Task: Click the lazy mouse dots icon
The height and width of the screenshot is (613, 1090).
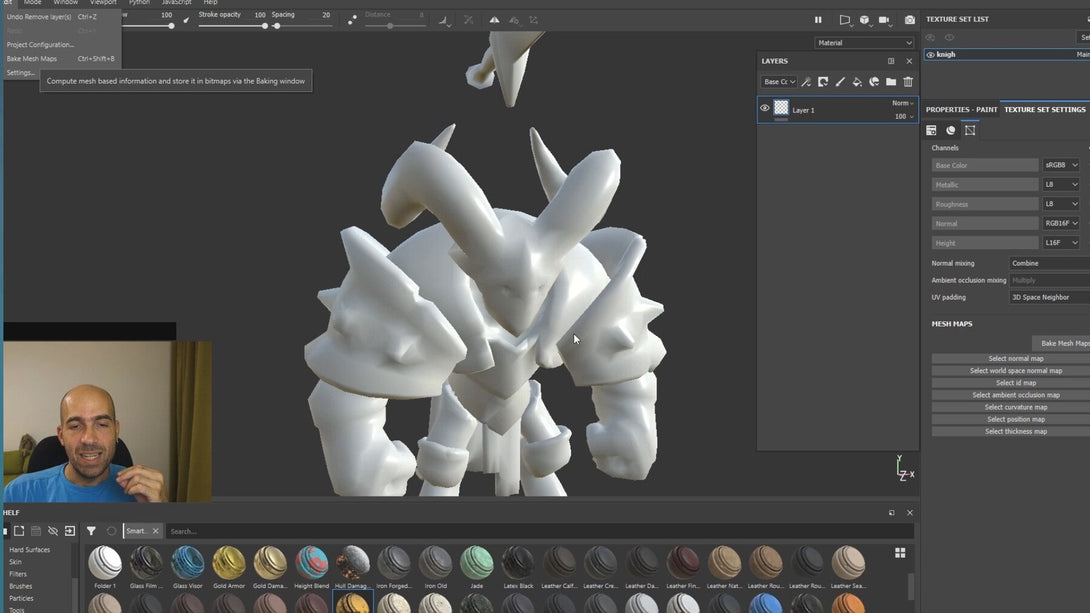Action: point(352,20)
